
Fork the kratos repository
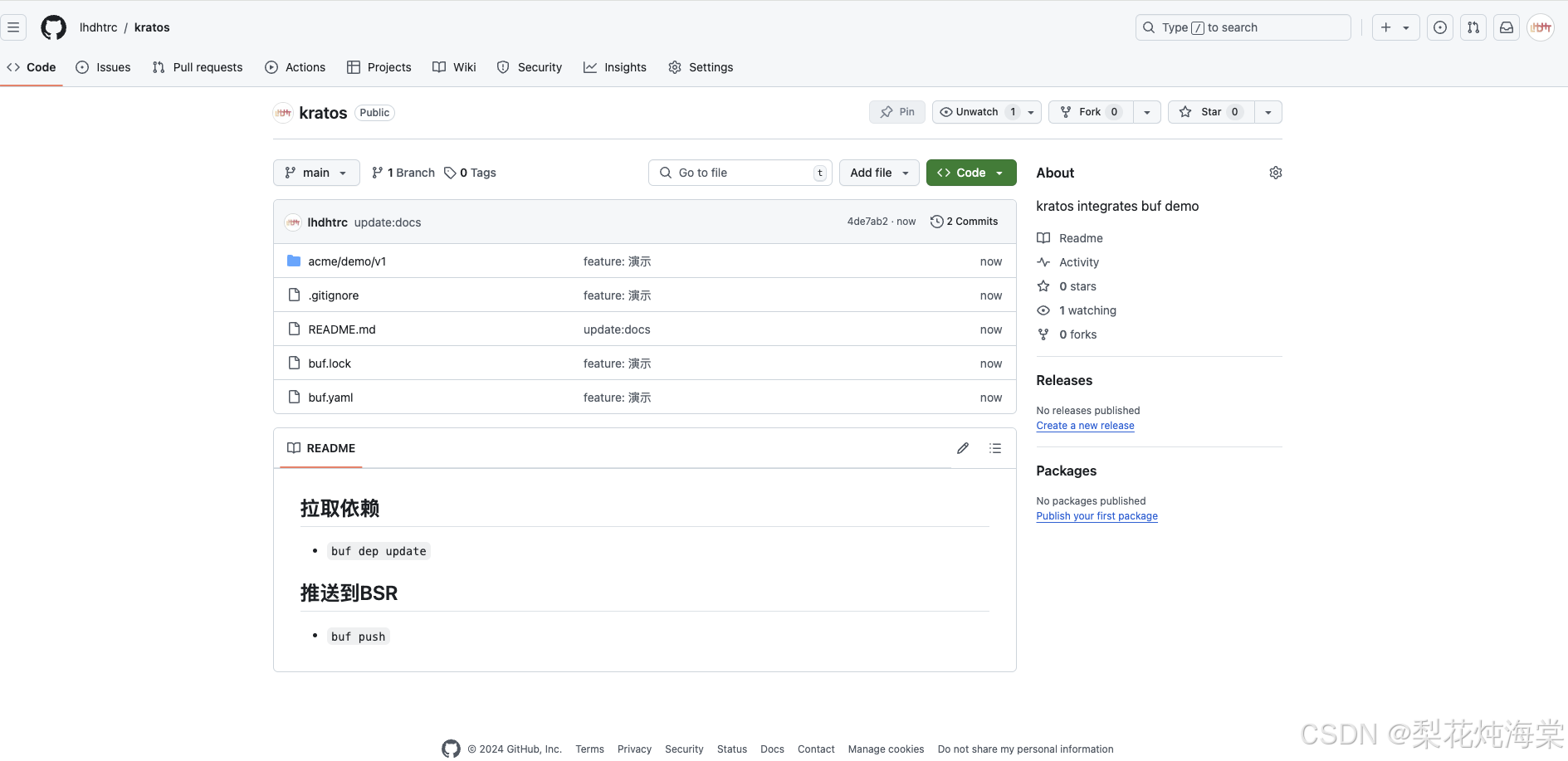[x=1091, y=112]
